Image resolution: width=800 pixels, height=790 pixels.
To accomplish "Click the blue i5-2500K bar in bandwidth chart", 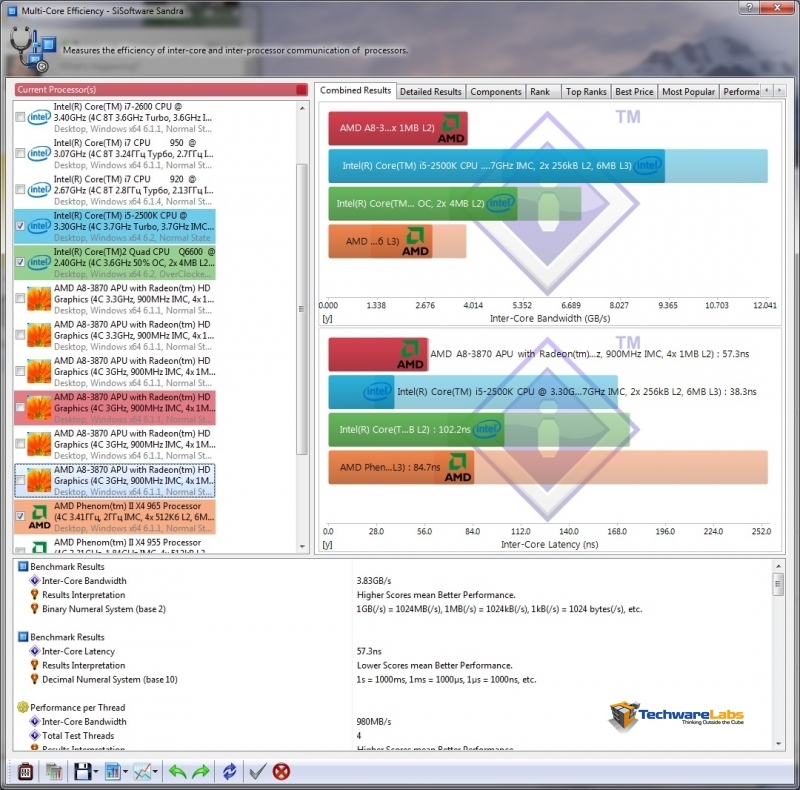I will (x=496, y=166).
